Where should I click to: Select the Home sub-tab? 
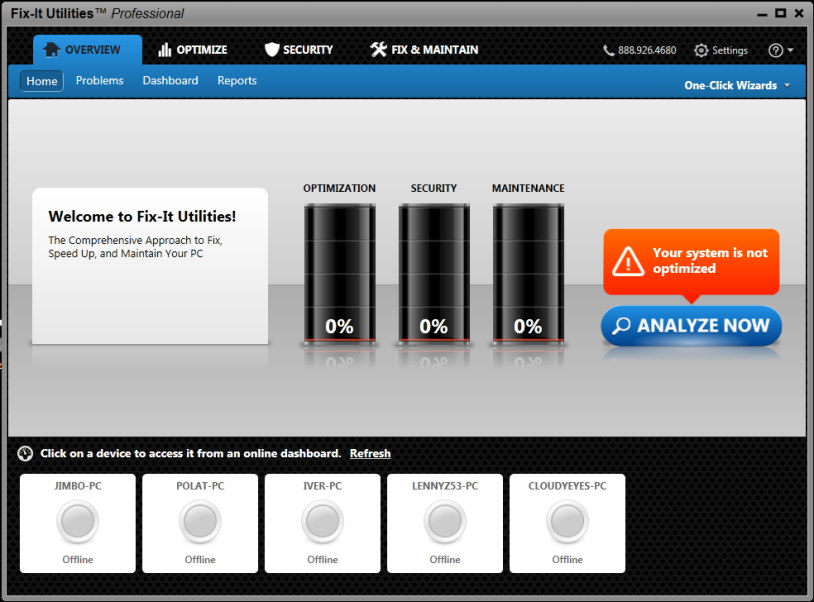(42, 81)
